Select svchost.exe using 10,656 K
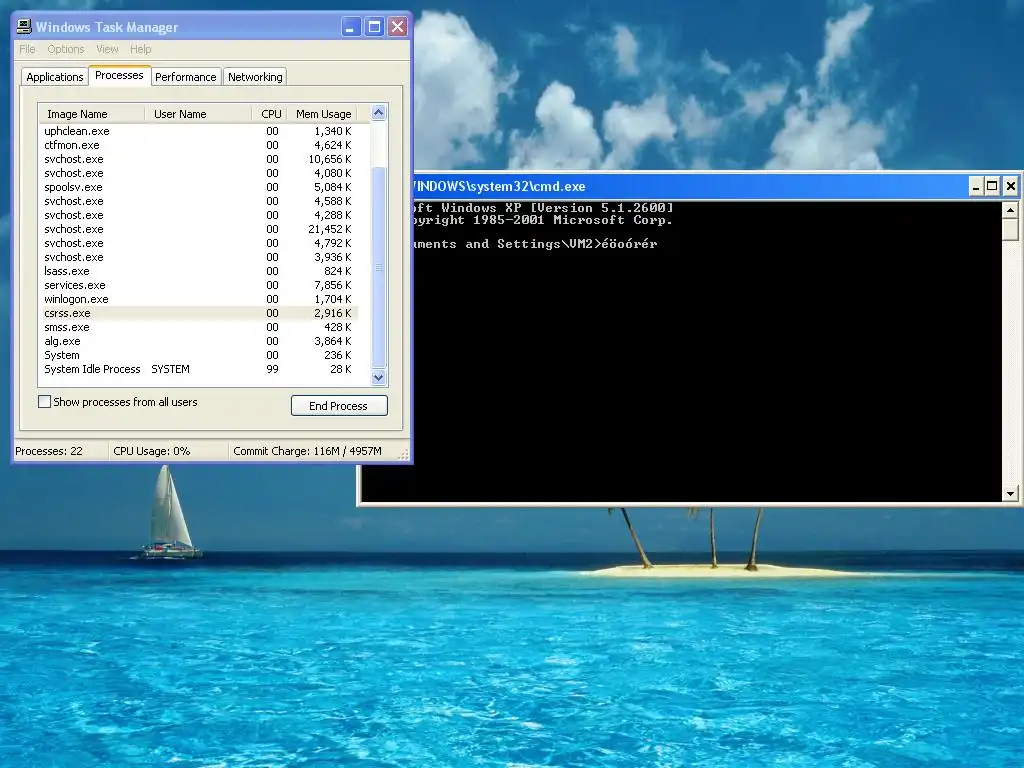Image resolution: width=1024 pixels, height=768 pixels. click(199, 159)
